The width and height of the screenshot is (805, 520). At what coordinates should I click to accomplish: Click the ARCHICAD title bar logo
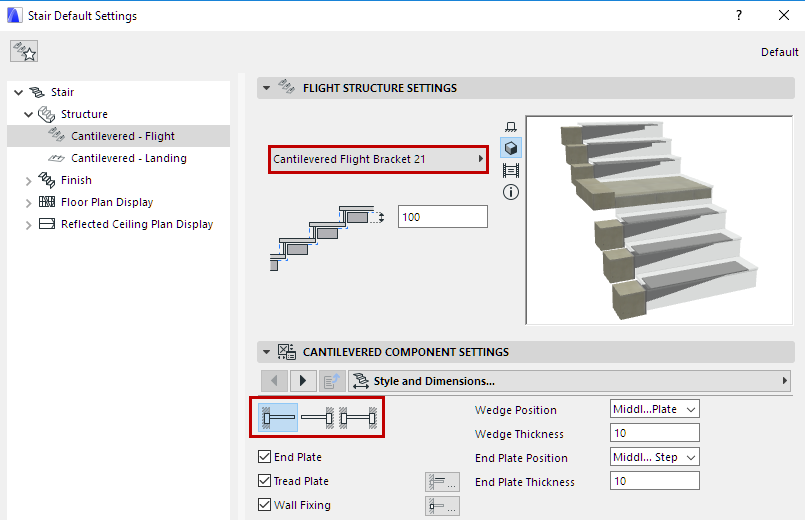(14, 15)
